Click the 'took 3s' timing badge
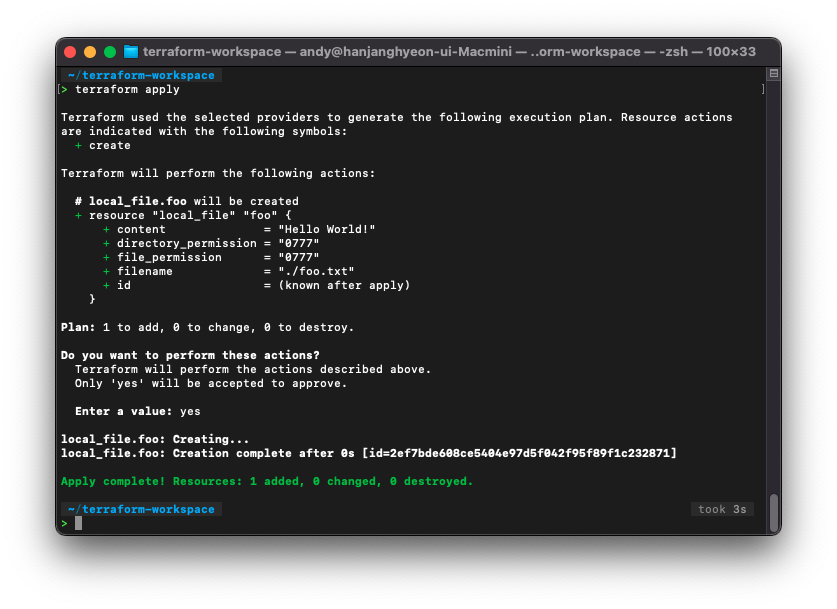This screenshot has width=837, height=609. (x=722, y=509)
